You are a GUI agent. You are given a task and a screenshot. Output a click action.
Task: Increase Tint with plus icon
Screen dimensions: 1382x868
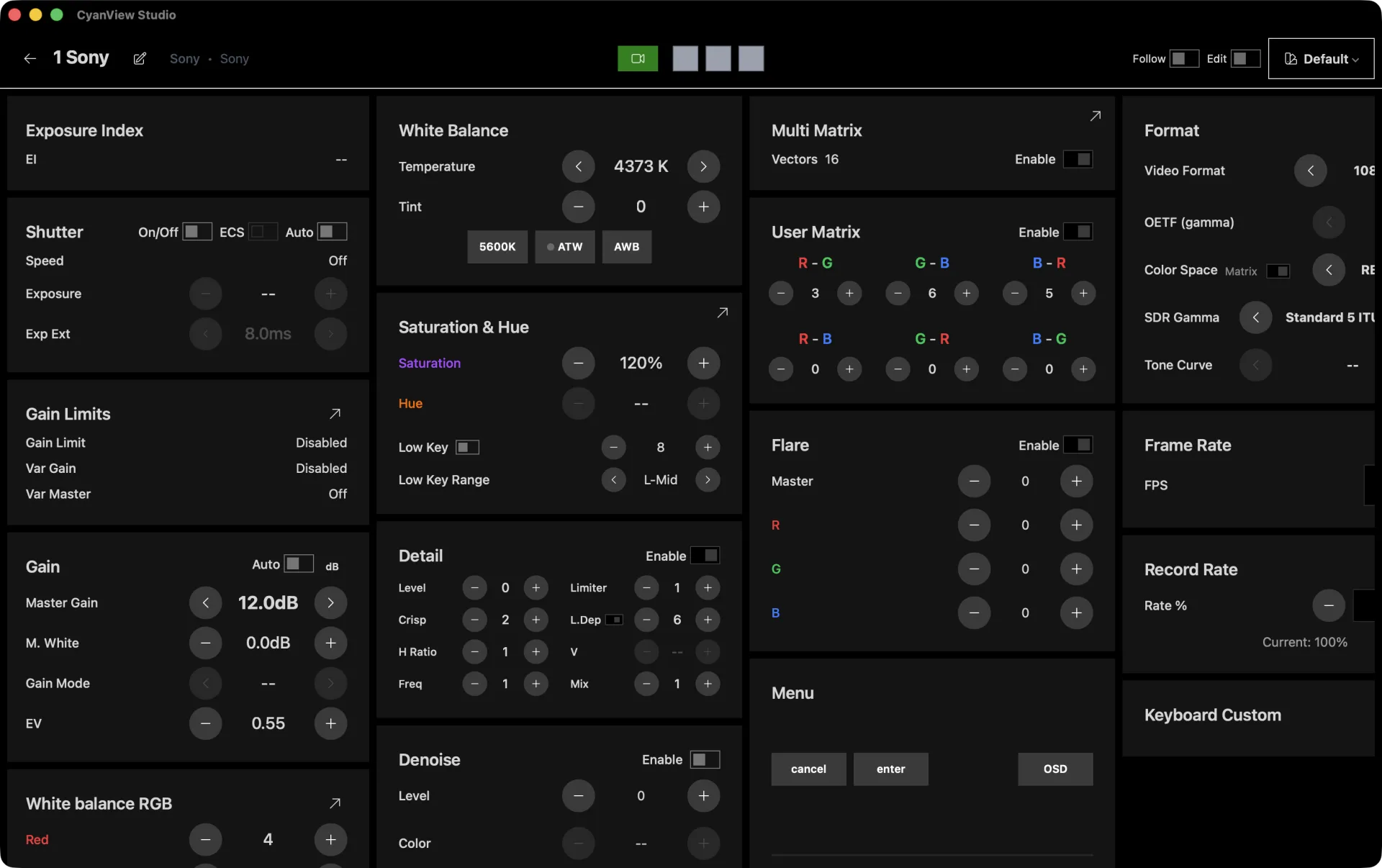pyautogui.click(x=703, y=207)
